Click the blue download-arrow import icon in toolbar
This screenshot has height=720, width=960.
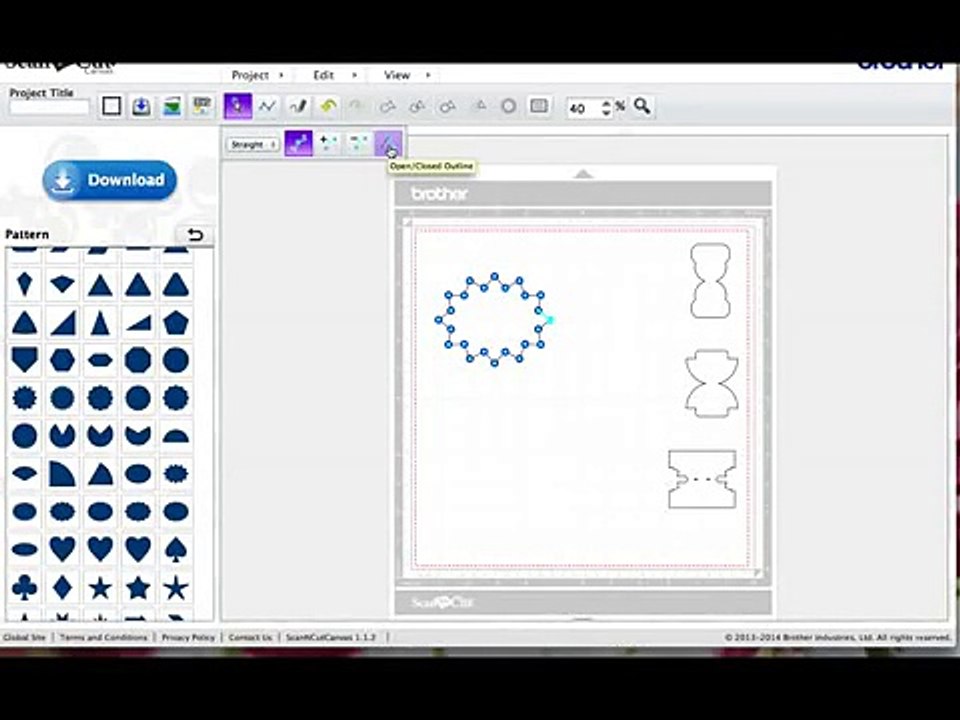(141, 107)
